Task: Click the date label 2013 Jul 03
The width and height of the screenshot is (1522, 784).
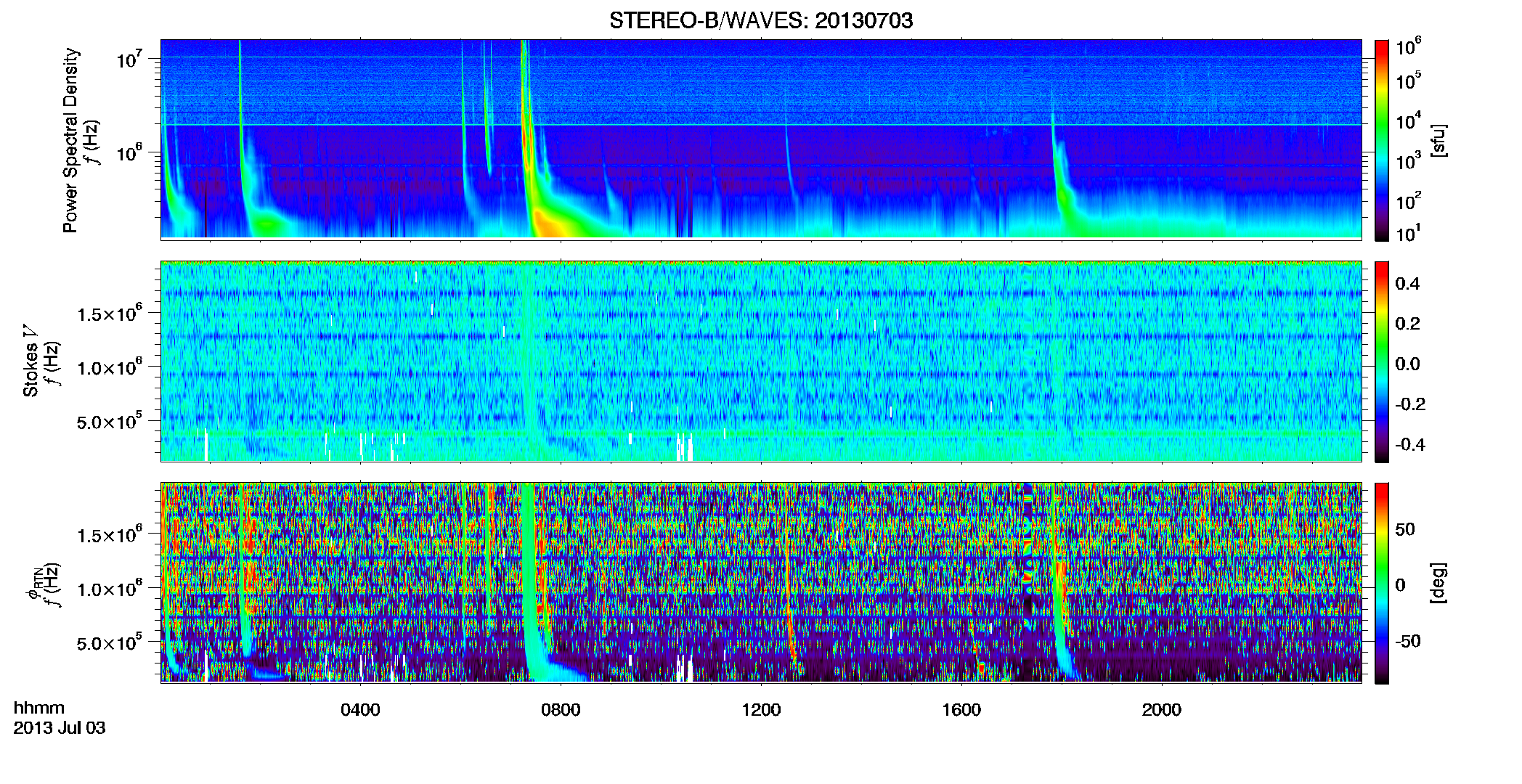Action: [60, 728]
